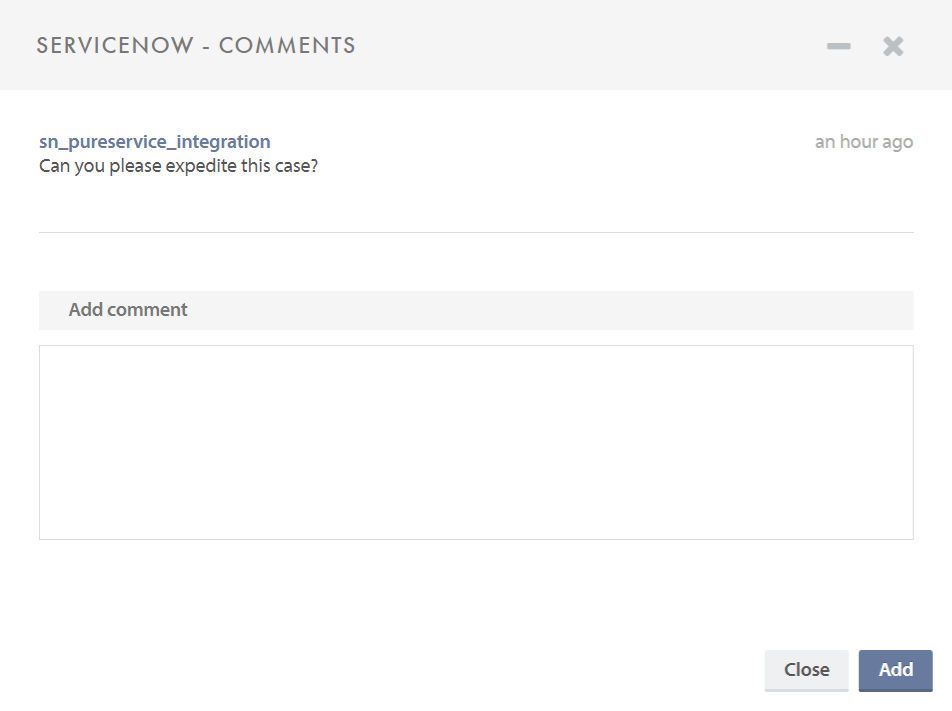Focus the empty comment text area
Screen dimensions: 952x711
tap(476, 442)
